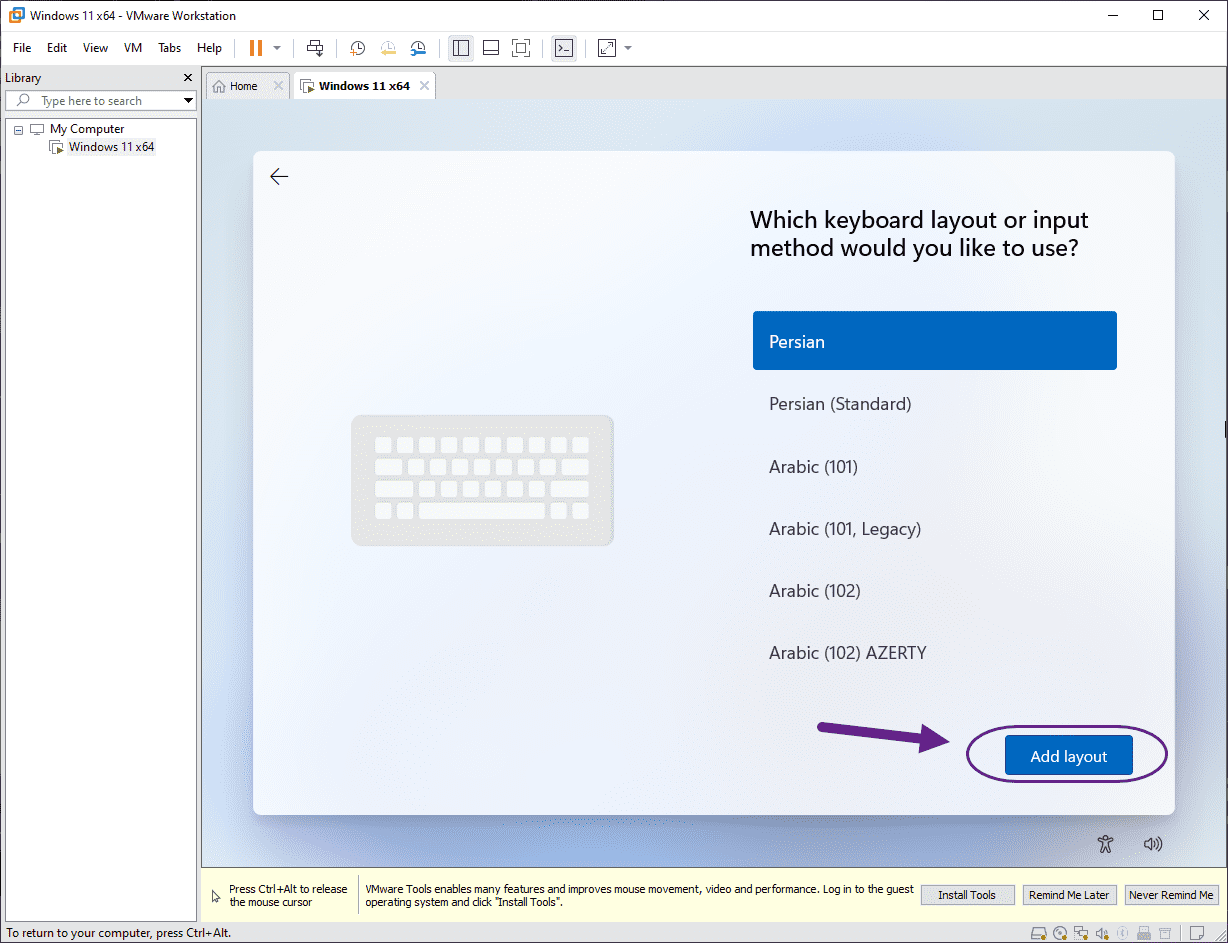The image size is (1228, 943).
Task: Click the message log note icon
Action: pos(1197,933)
